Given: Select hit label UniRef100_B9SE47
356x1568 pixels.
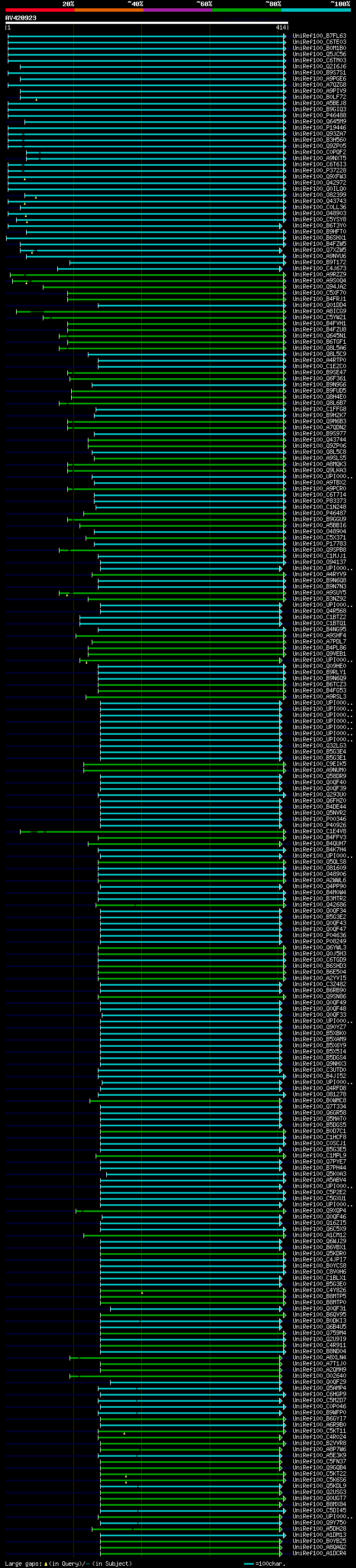Looking at the screenshot, I should [319, 372].
